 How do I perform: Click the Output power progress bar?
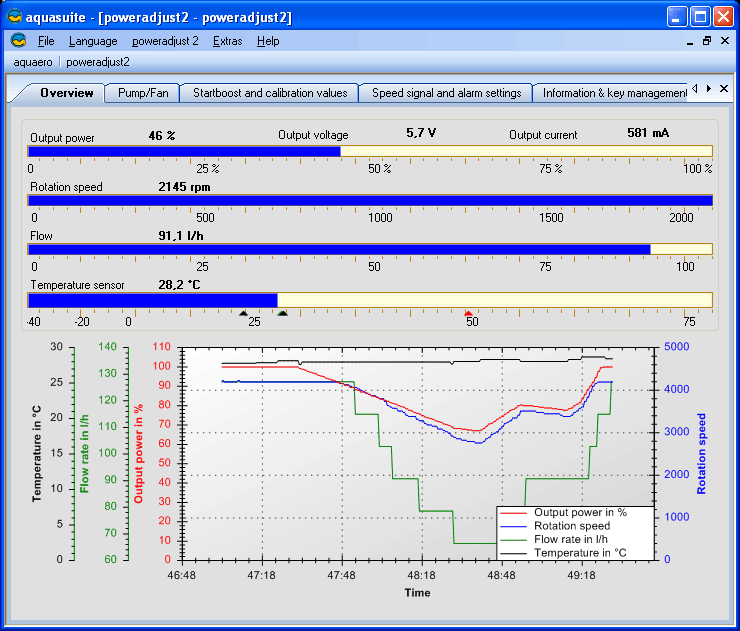point(370,151)
